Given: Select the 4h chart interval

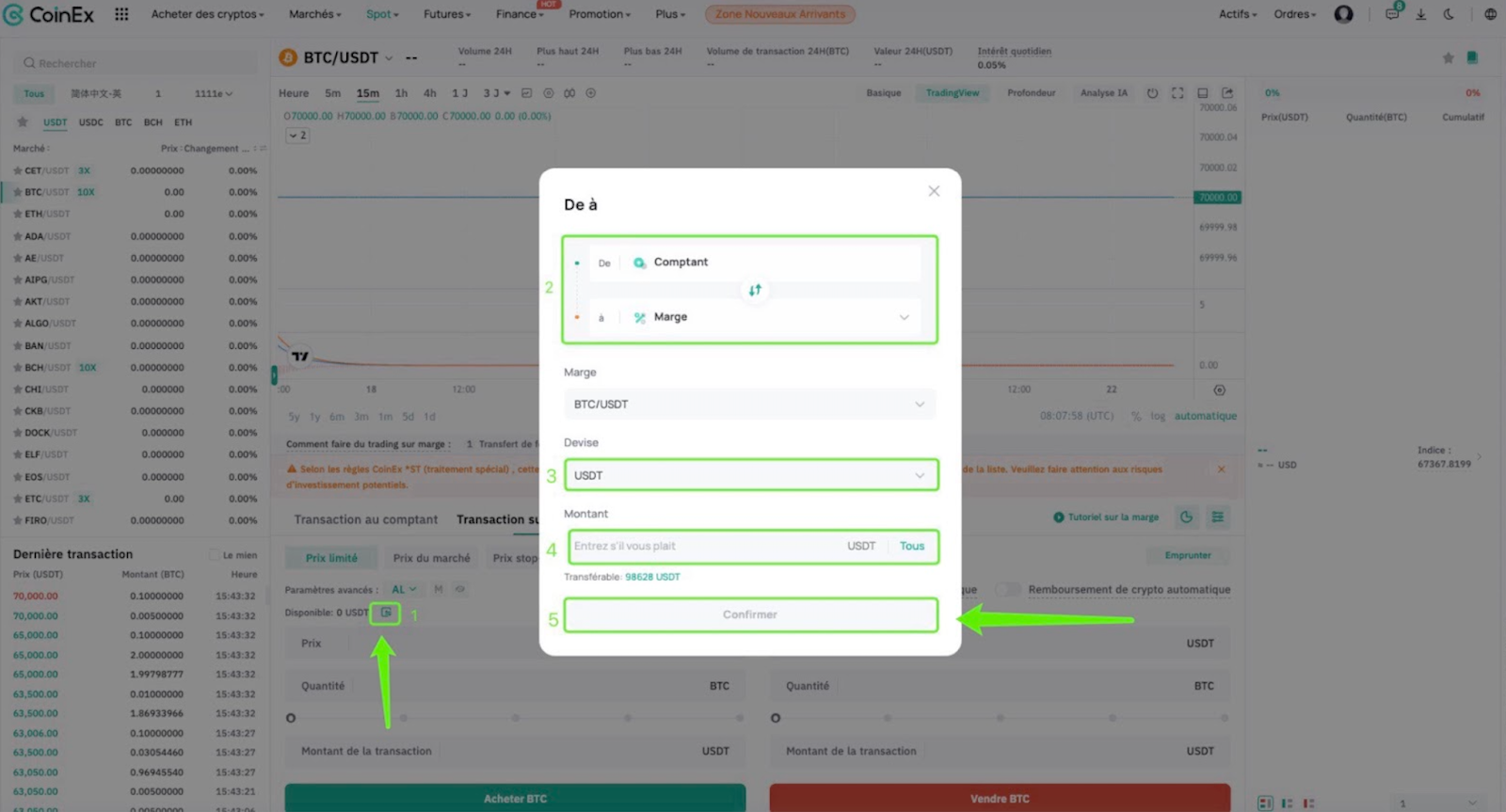Looking at the screenshot, I should click(430, 93).
